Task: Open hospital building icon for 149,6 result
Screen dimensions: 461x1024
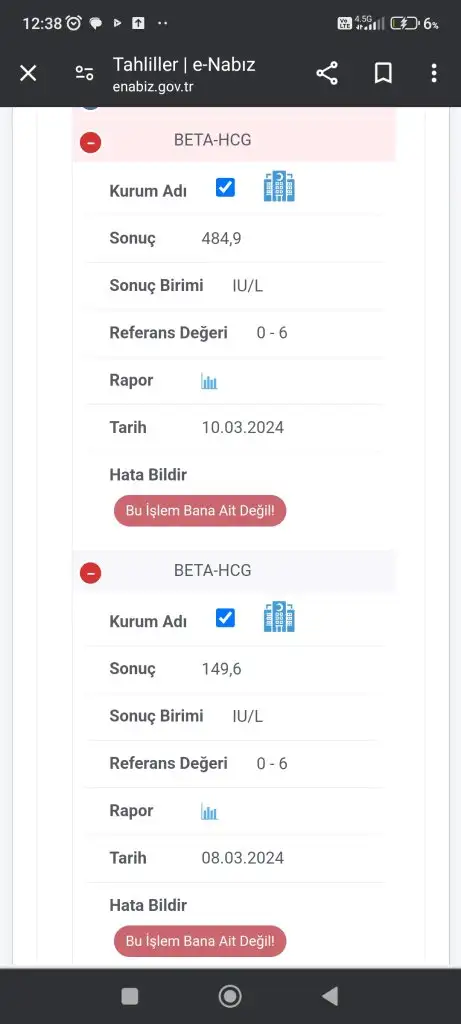Action: pos(279,616)
